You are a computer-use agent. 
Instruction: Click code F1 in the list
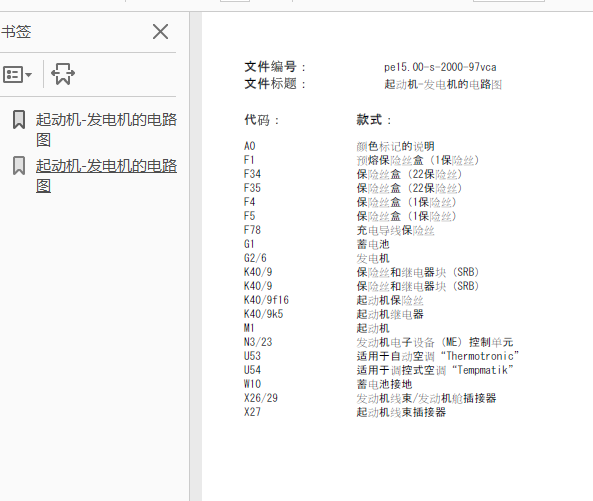coord(249,160)
